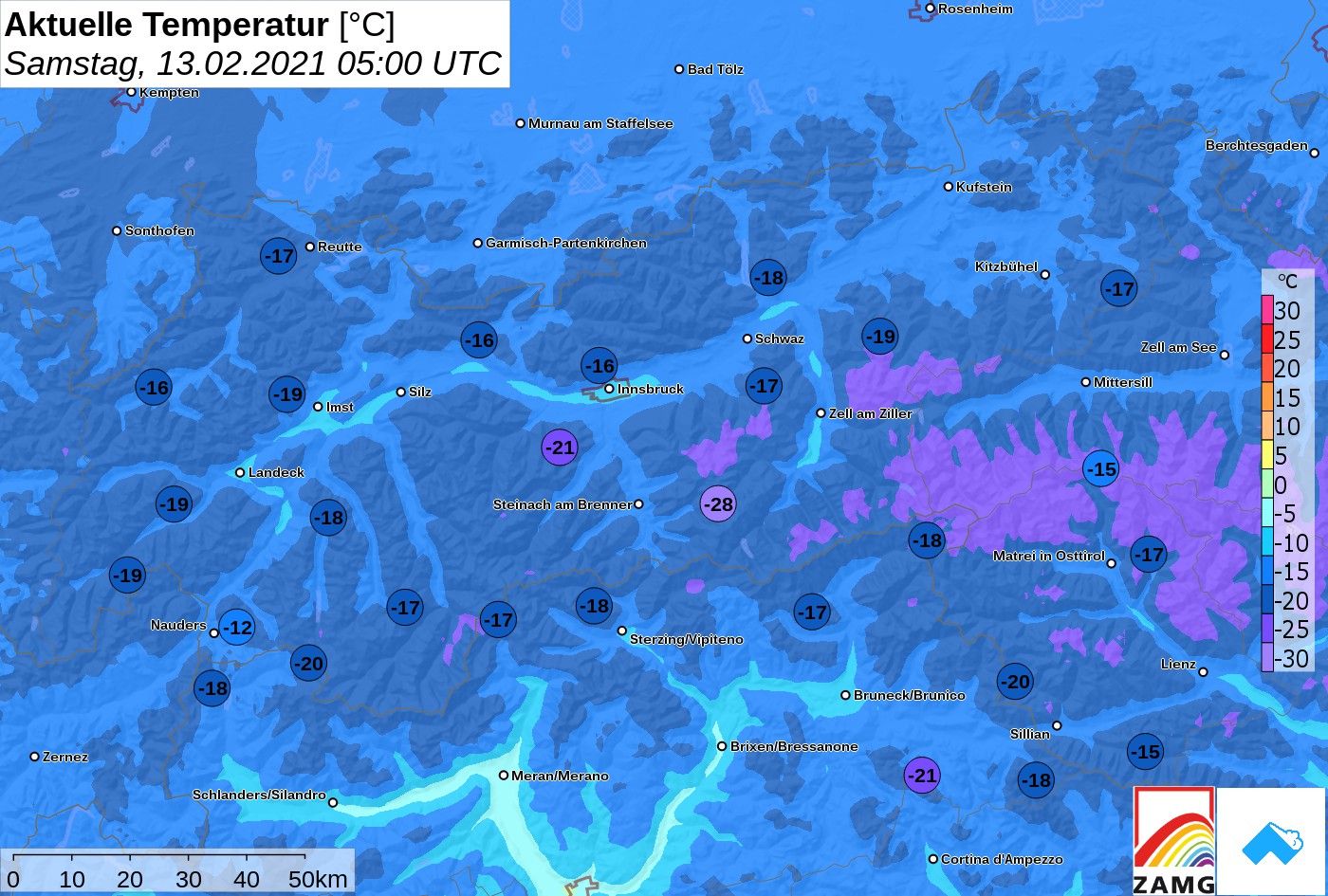Click the -15 marker below Mittersill
The height and width of the screenshot is (896, 1328).
[x=1101, y=467]
